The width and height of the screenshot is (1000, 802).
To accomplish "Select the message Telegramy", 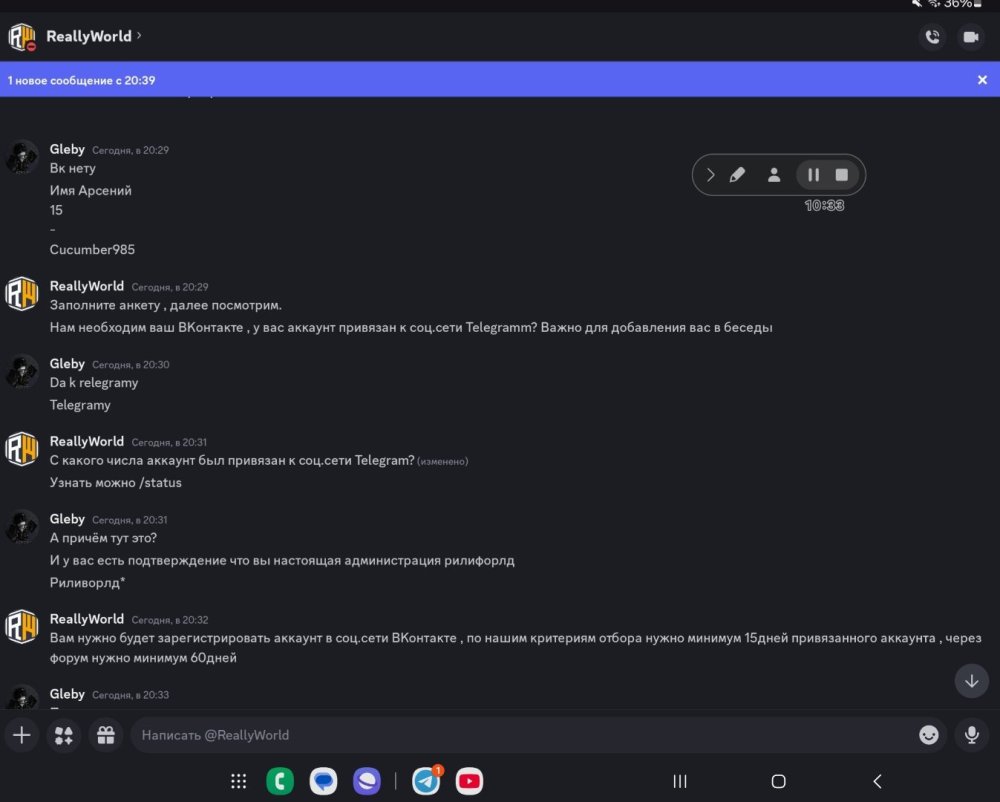I will point(80,405).
